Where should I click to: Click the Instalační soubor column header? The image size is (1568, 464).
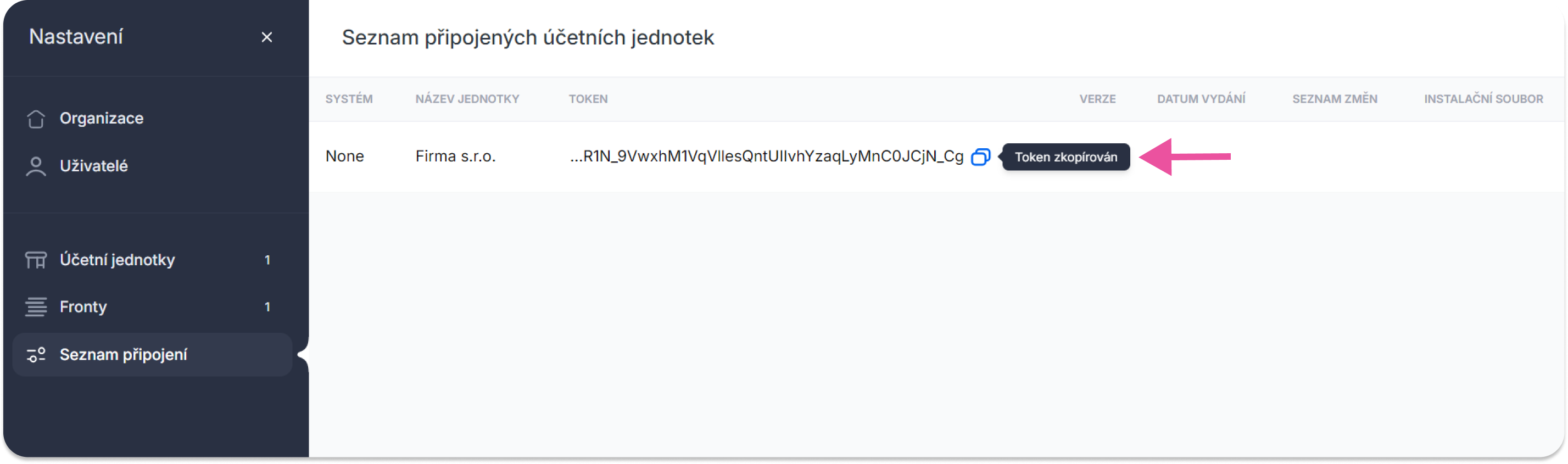coord(1483,99)
